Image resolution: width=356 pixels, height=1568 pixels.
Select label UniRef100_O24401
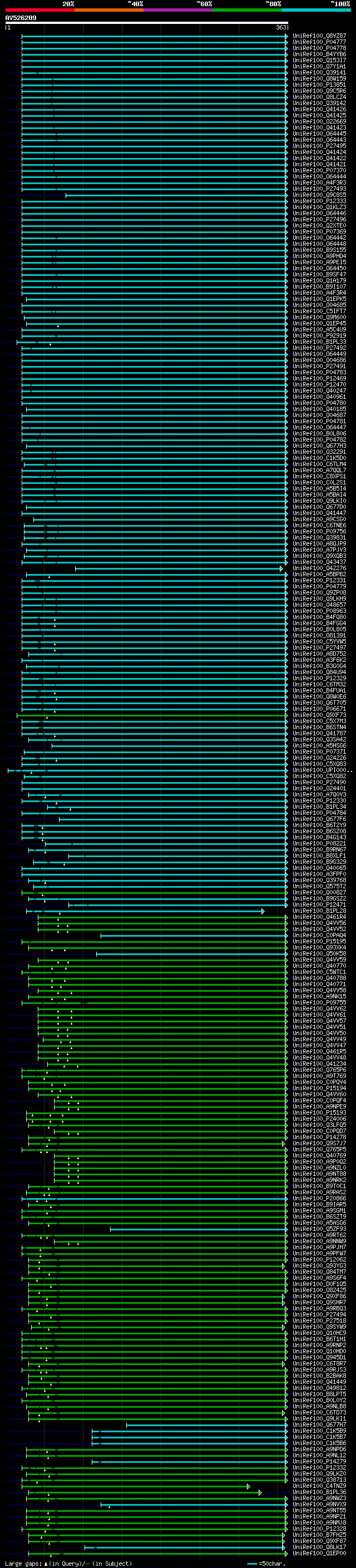[319, 788]
